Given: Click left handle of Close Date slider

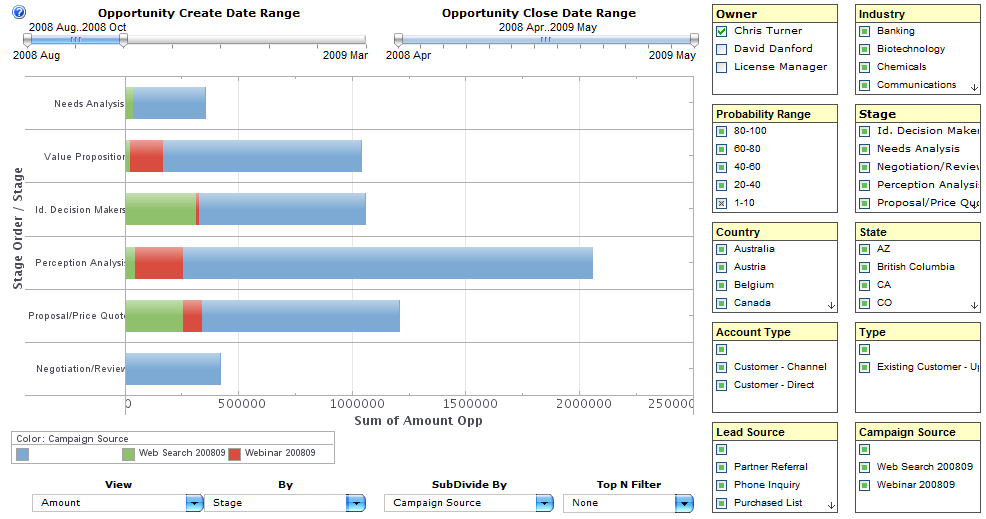Looking at the screenshot, I should tap(398, 40).
